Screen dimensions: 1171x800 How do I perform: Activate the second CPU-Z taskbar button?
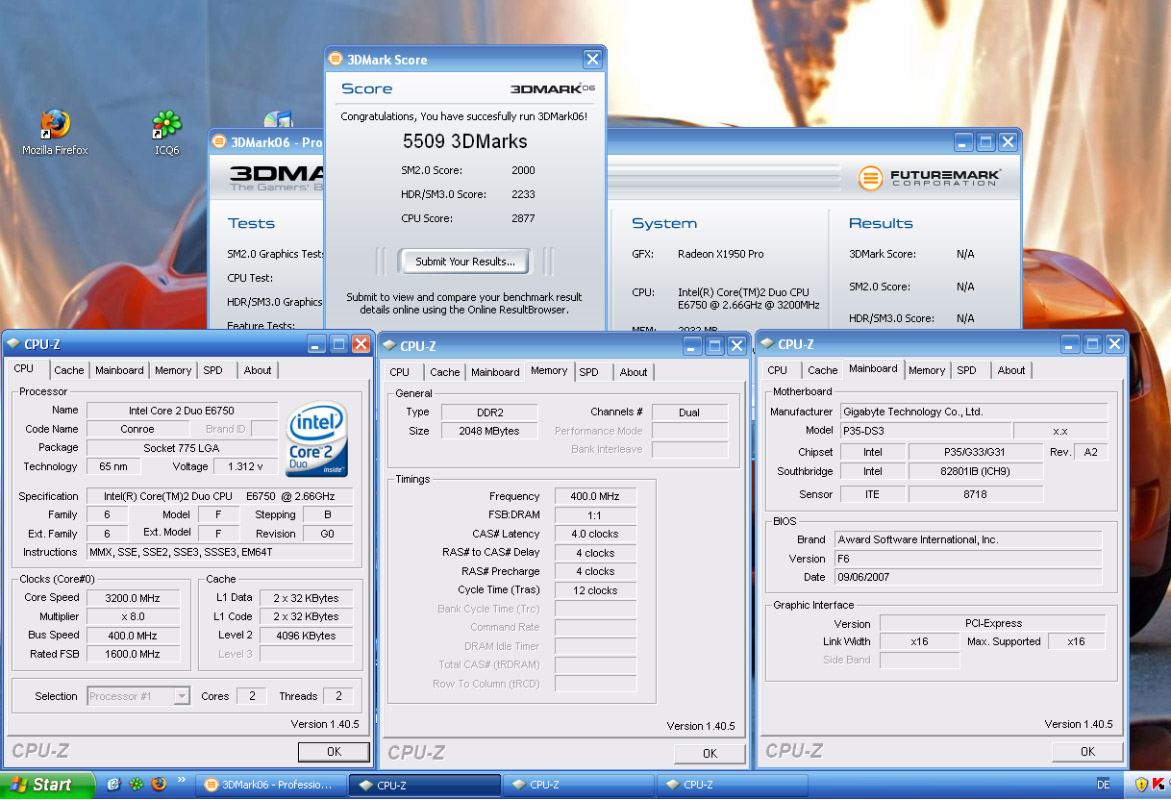pos(579,784)
